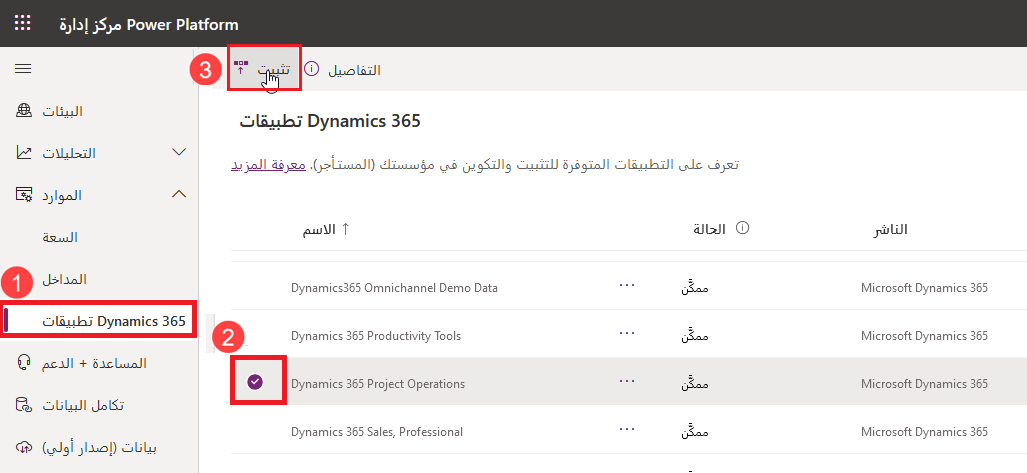The height and width of the screenshot is (473, 1027).
Task: Click the التفاصيل details button
Action: [x=343, y=69]
